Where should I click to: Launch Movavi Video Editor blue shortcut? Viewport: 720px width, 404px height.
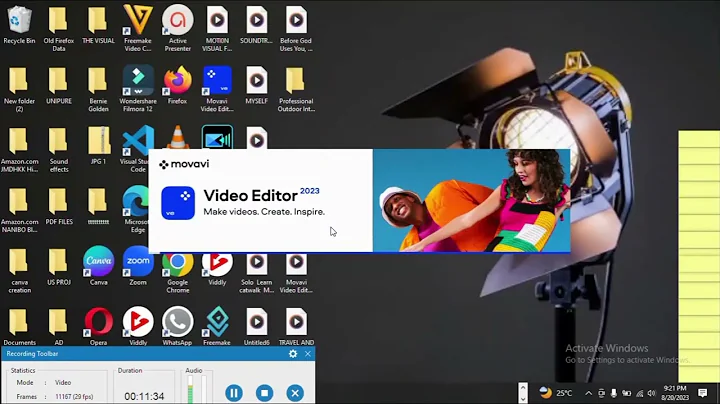coord(217,89)
